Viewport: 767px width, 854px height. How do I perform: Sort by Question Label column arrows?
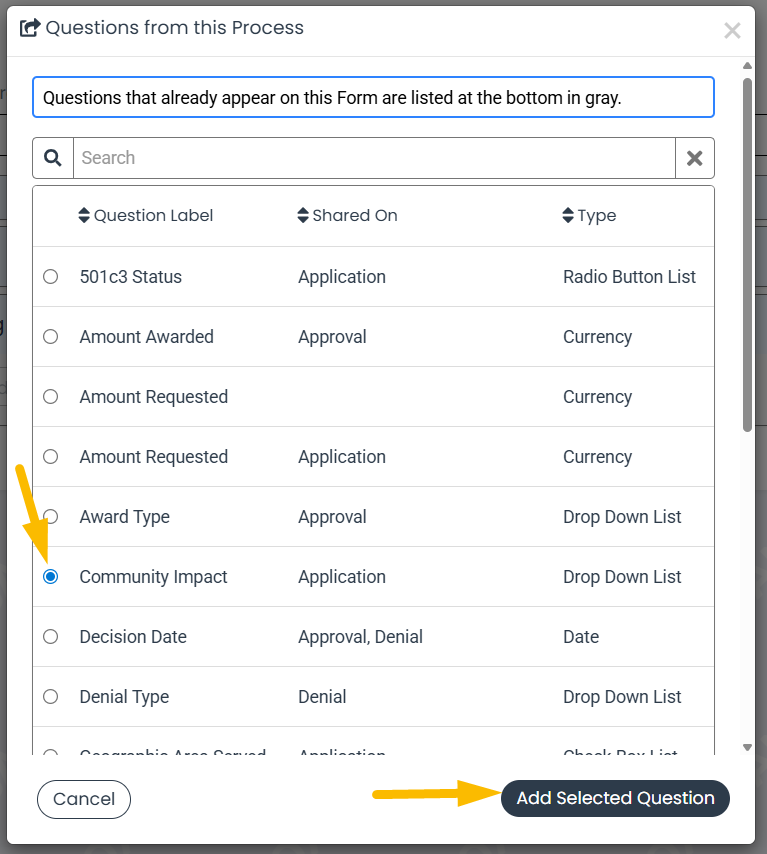click(84, 215)
